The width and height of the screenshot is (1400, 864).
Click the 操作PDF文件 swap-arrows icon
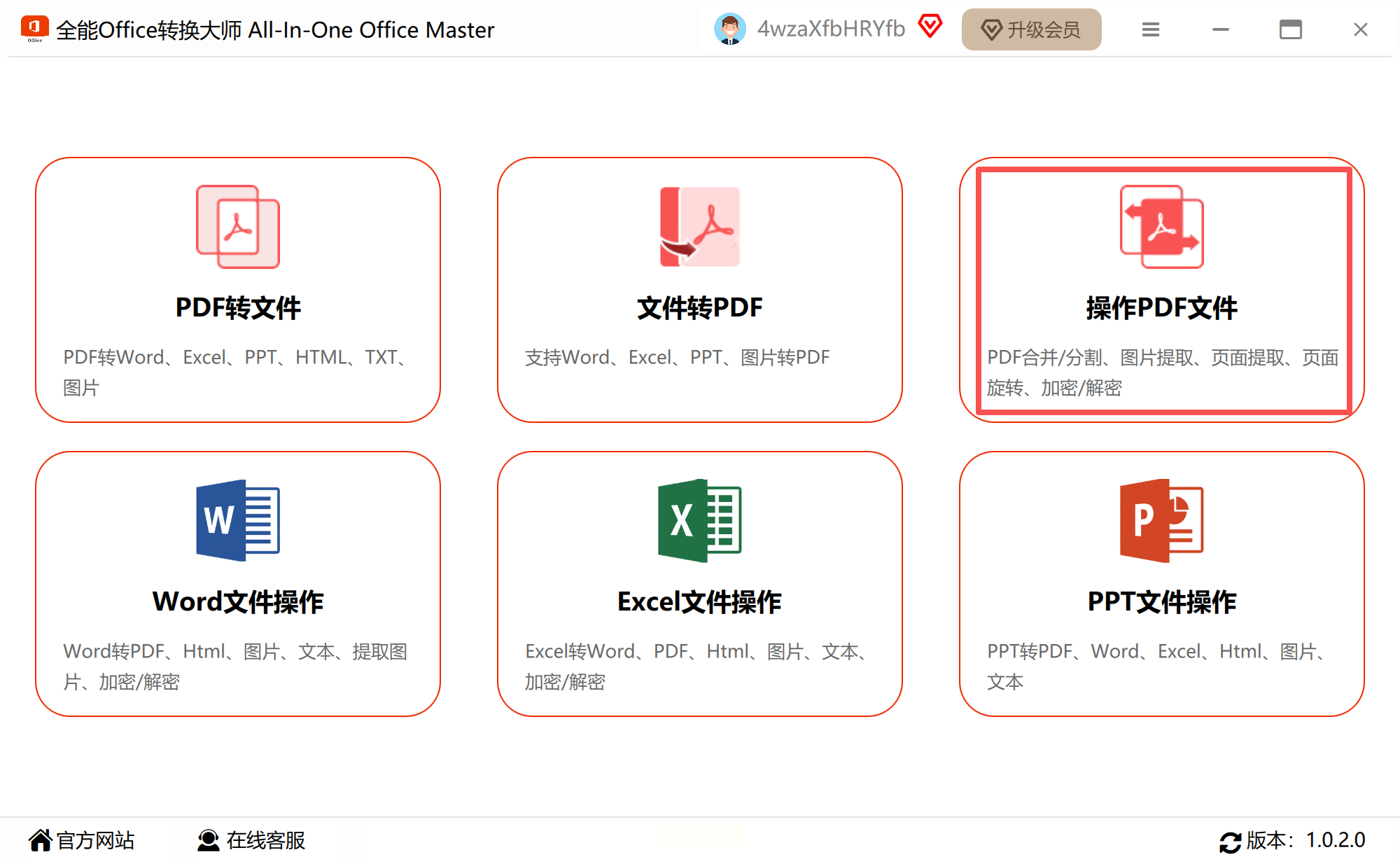pyautogui.click(x=1161, y=226)
